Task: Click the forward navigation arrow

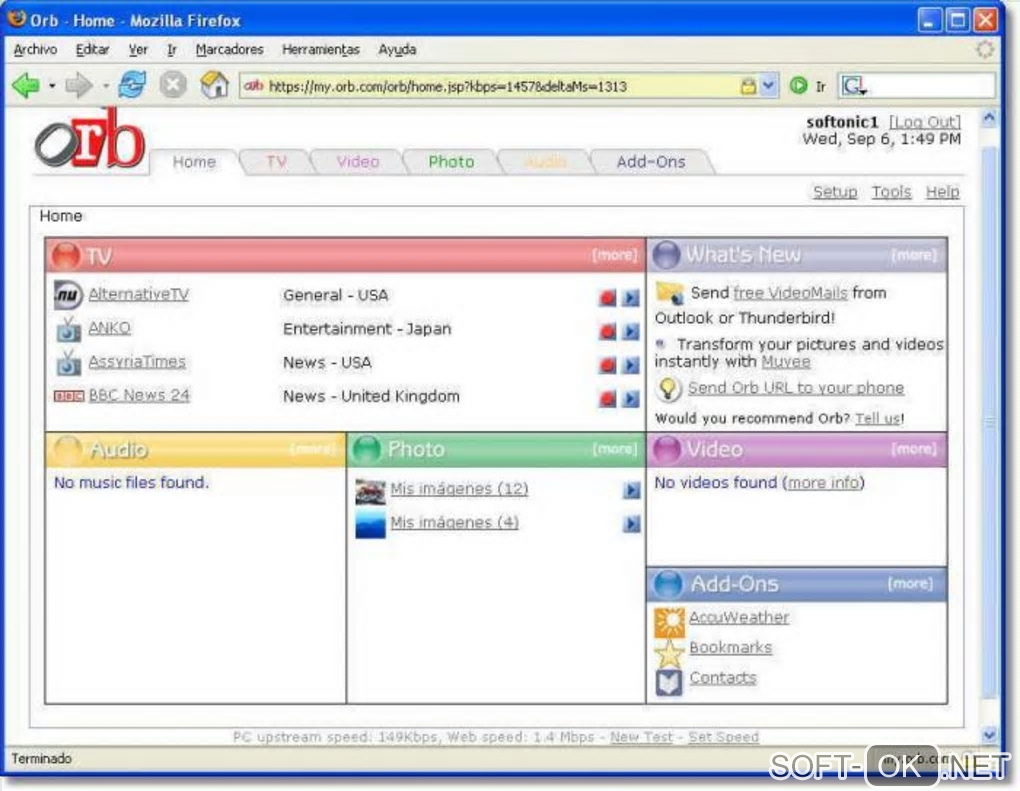Action: (x=79, y=85)
